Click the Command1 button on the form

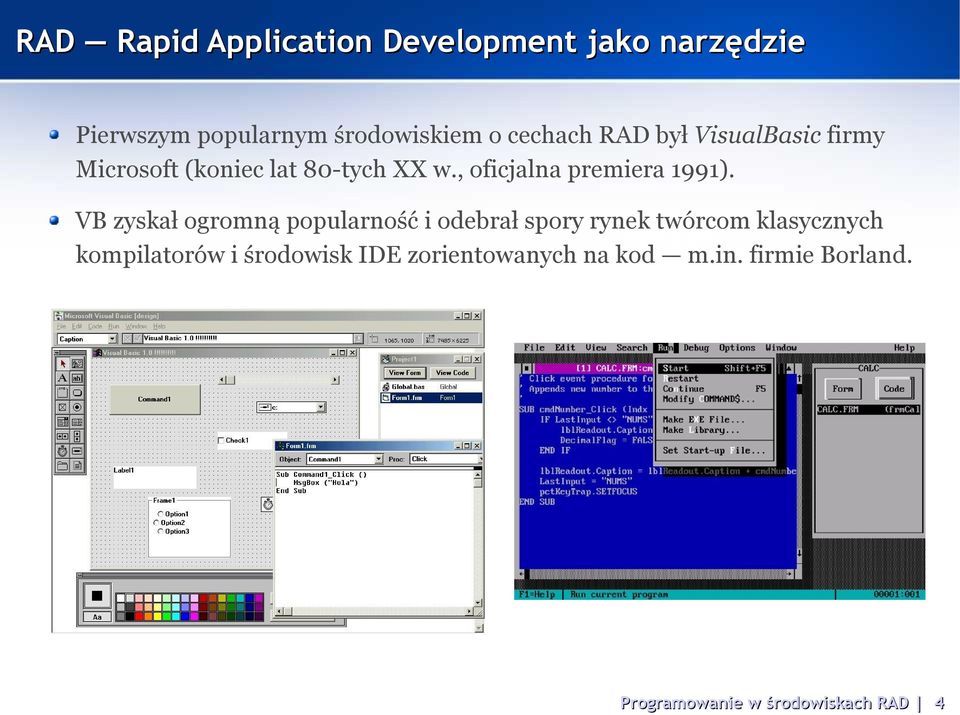point(155,400)
